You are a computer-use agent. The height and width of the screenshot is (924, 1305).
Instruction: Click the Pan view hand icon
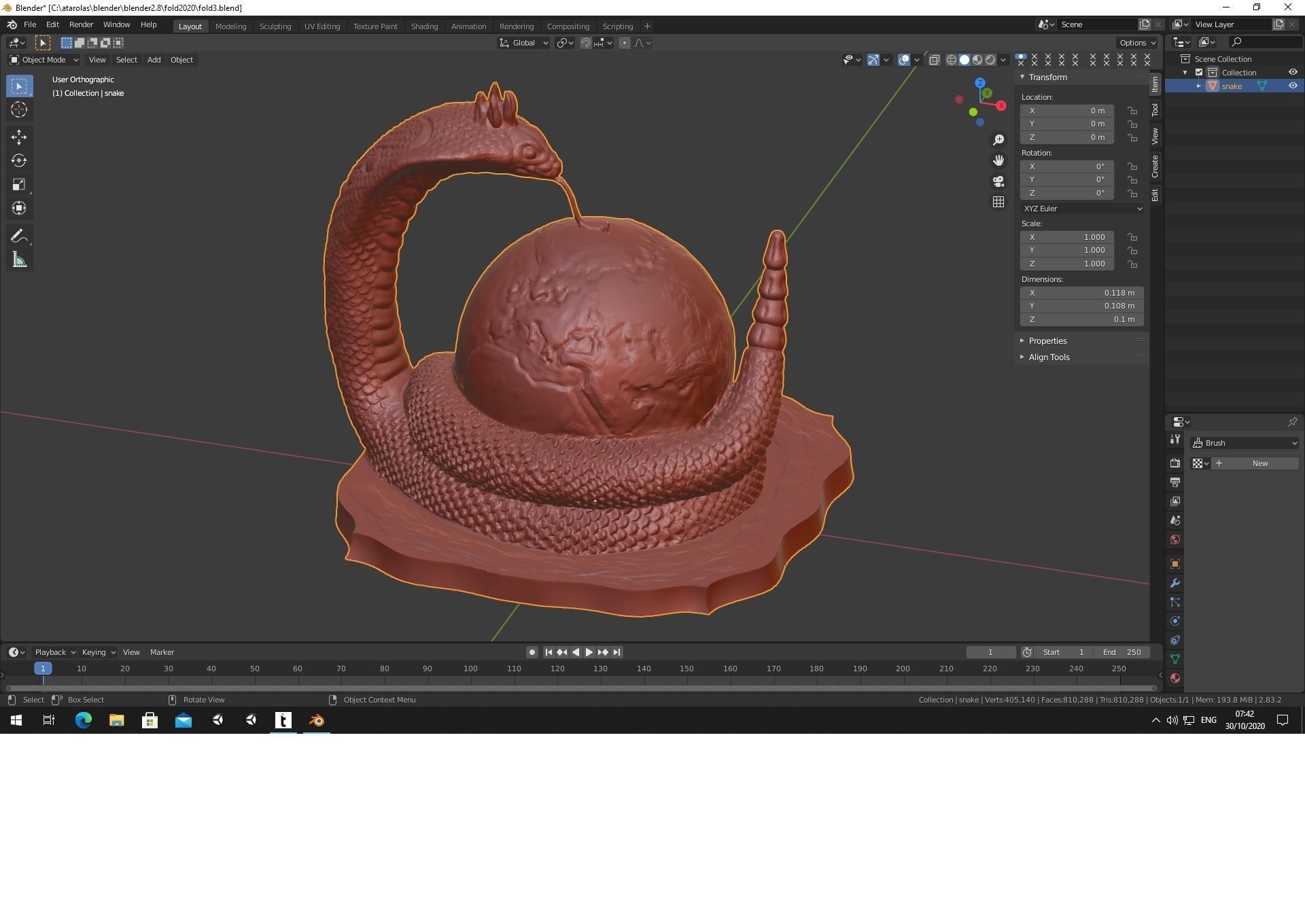point(998,160)
